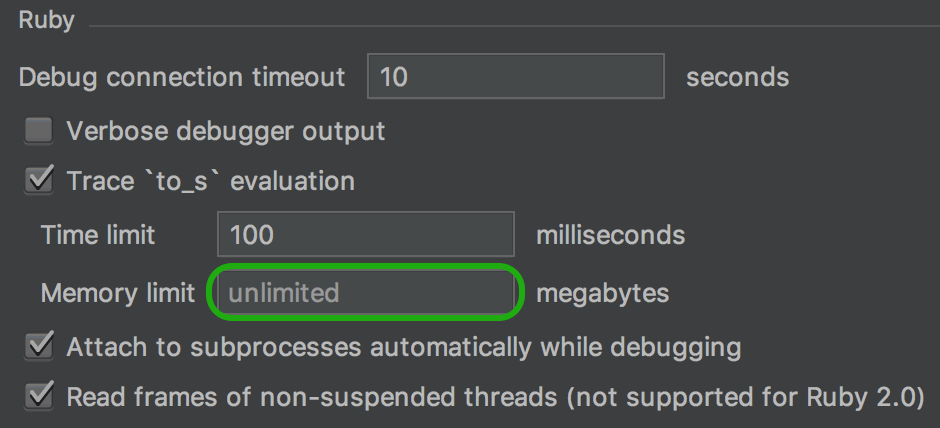Click the "Trace `to_s` evaluation" label text

210,180
